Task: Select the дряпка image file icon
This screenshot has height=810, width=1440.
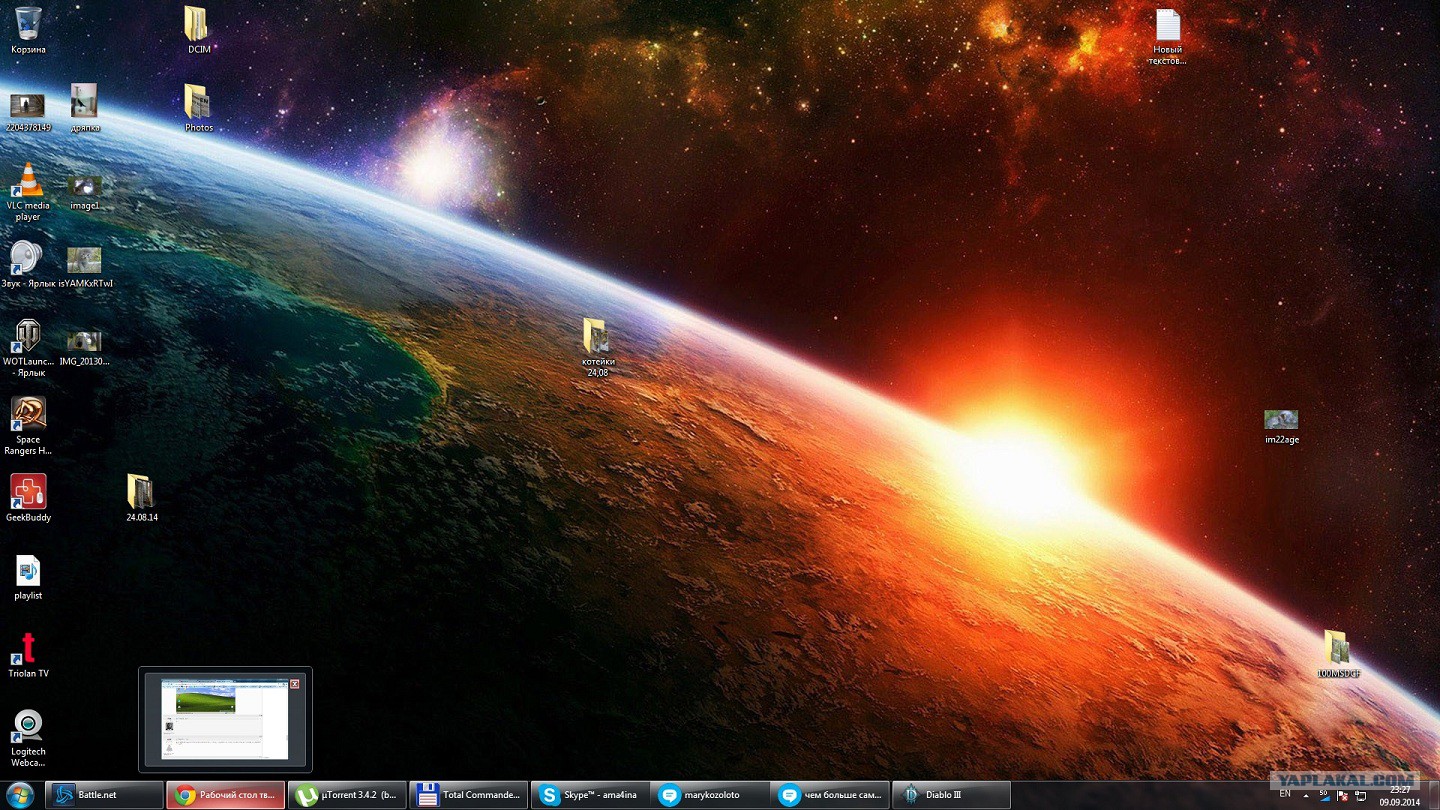Action: [x=85, y=108]
